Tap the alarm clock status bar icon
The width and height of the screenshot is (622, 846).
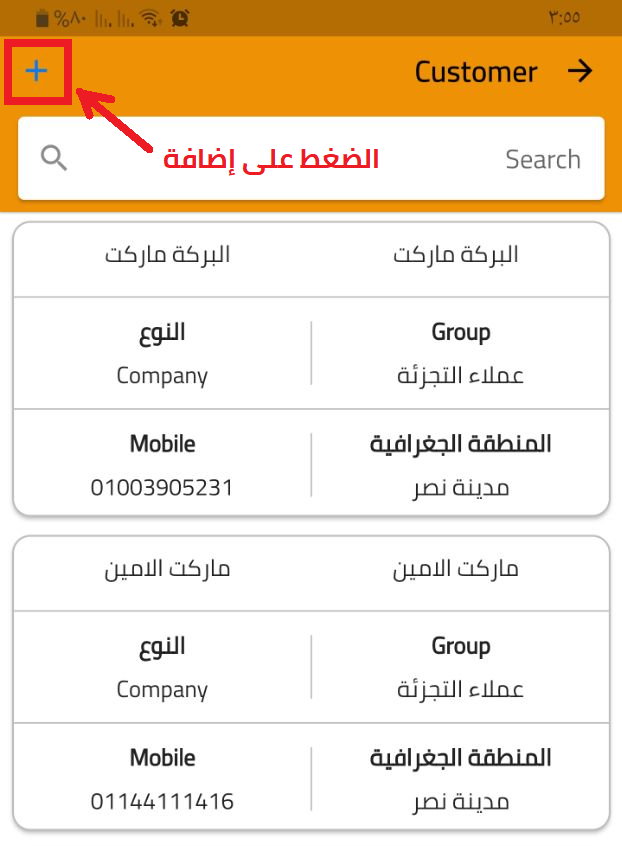180,18
